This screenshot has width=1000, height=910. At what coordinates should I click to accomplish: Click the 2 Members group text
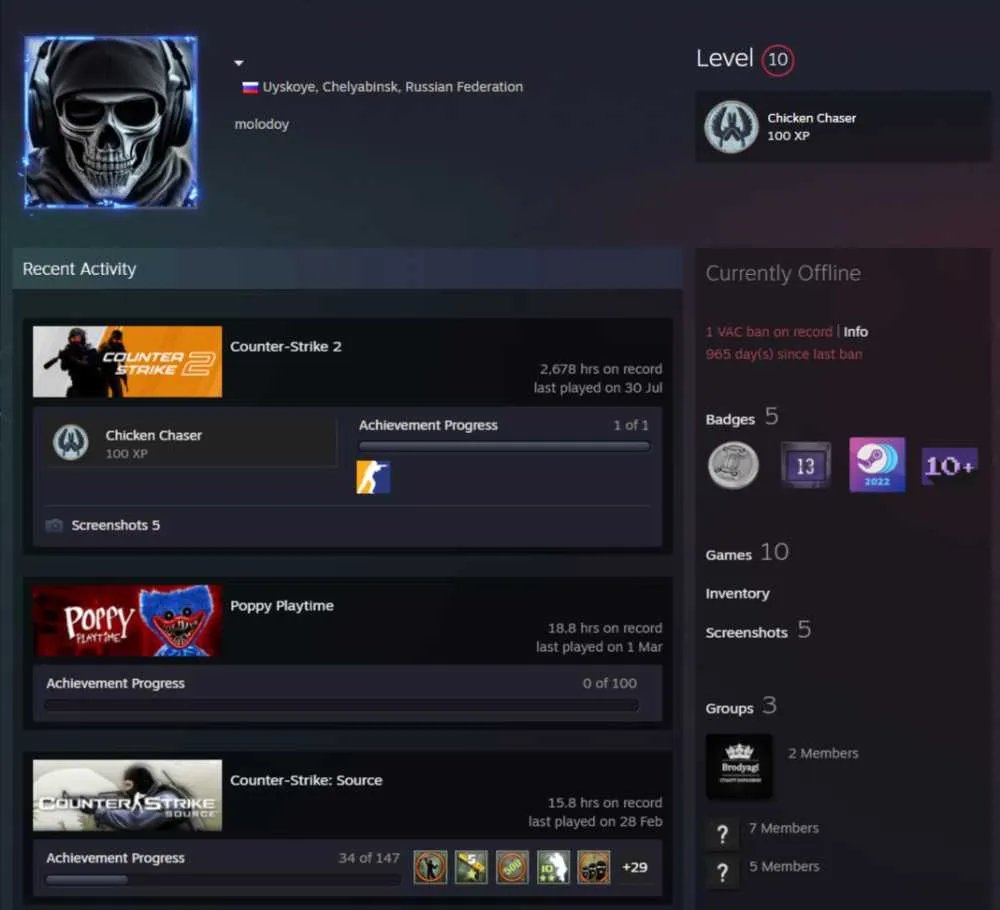pyautogui.click(x=823, y=754)
